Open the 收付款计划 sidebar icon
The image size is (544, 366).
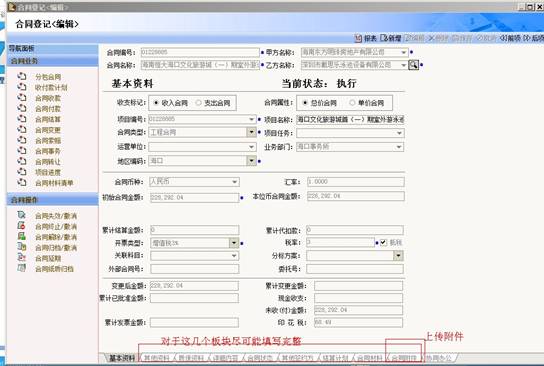[x=22, y=87]
